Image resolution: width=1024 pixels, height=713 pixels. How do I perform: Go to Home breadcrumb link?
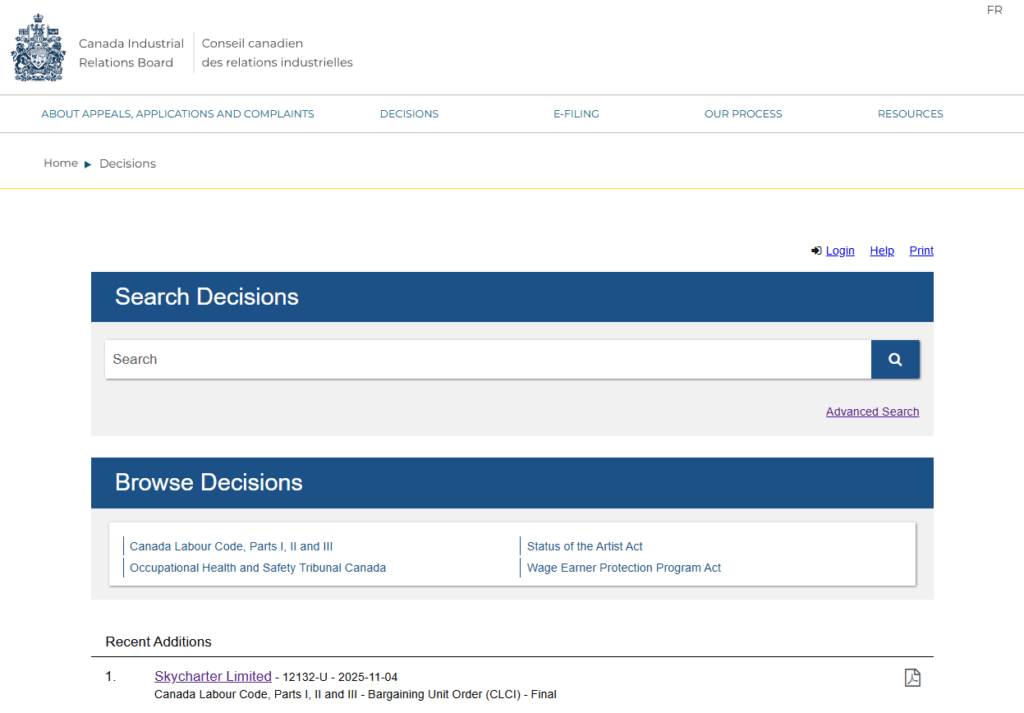tap(60, 163)
